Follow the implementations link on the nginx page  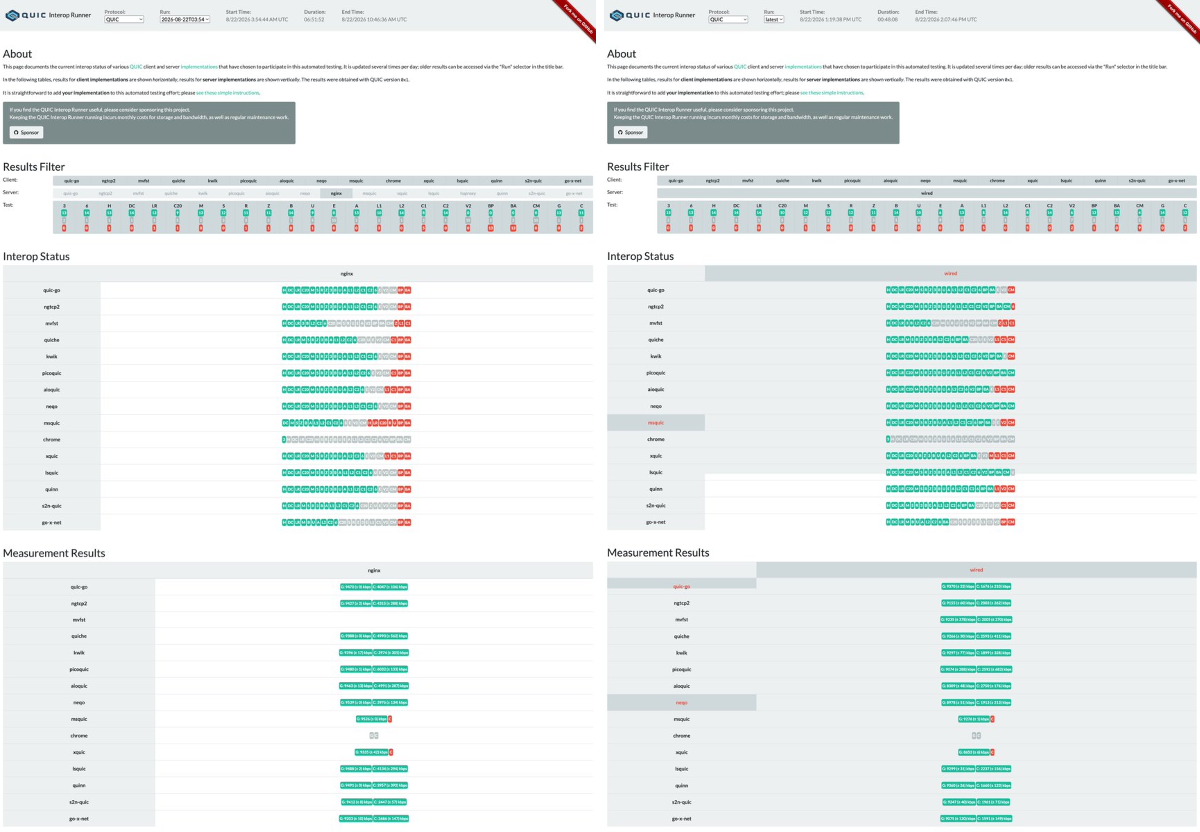(x=200, y=66)
